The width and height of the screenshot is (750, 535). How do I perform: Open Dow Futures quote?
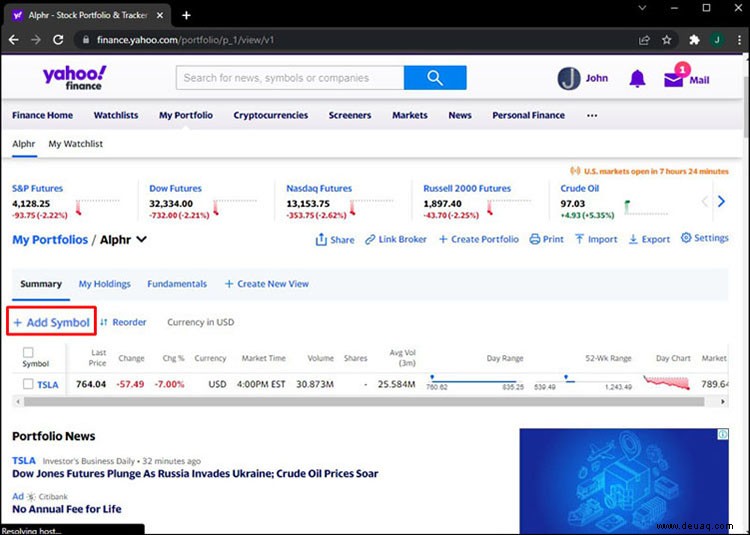tap(176, 188)
